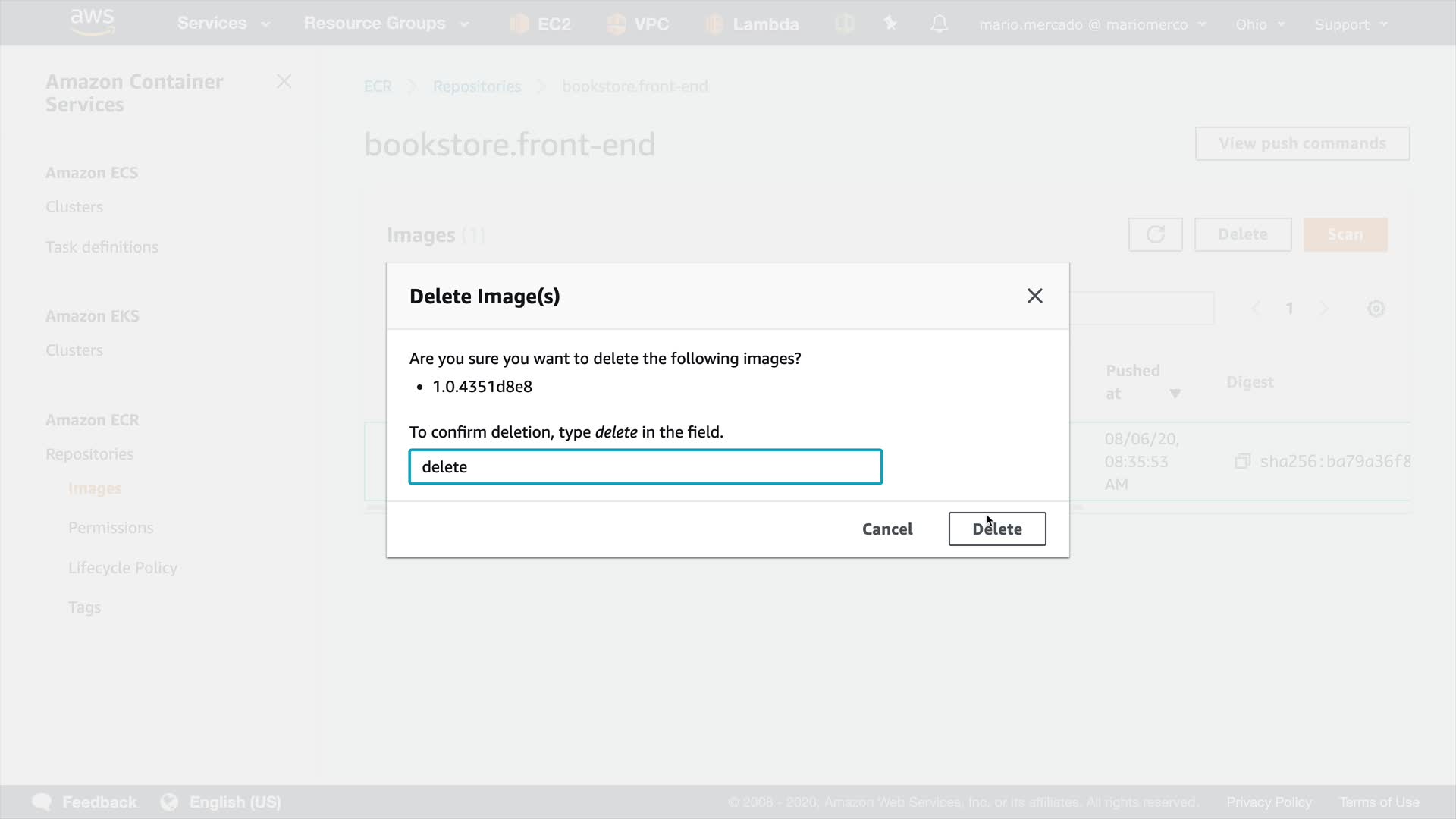Open Lifecycle Policy in the sidebar
This screenshot has width=1456, height=819.
coord(123,567)
